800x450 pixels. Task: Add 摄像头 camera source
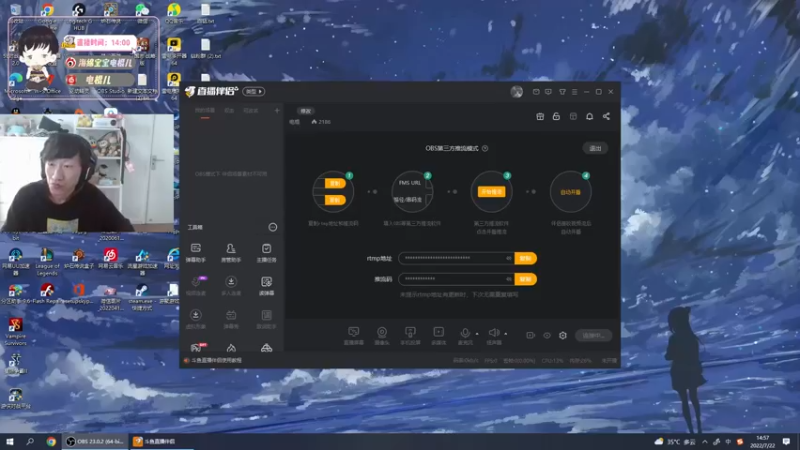pos(382,336)
